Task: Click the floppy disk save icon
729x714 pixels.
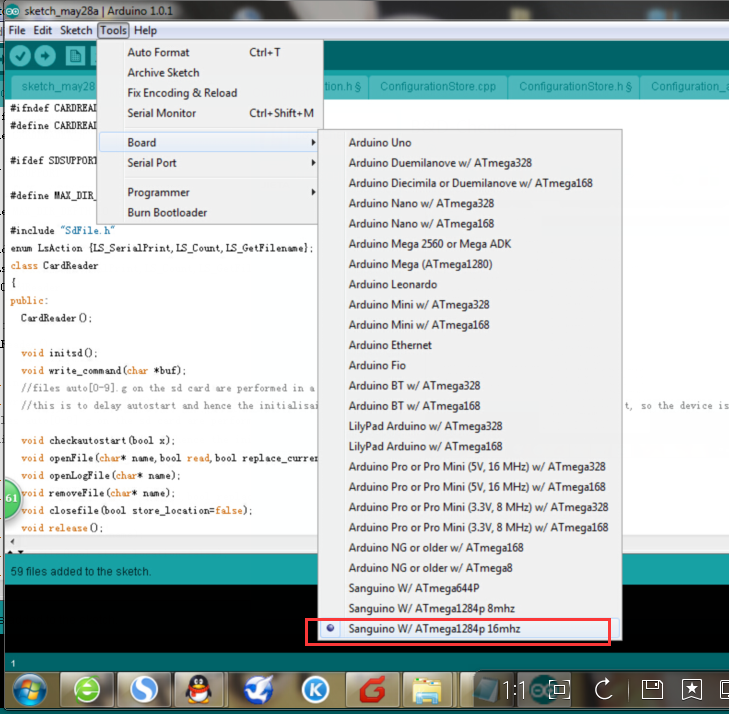Action: [x=652, y=689]
